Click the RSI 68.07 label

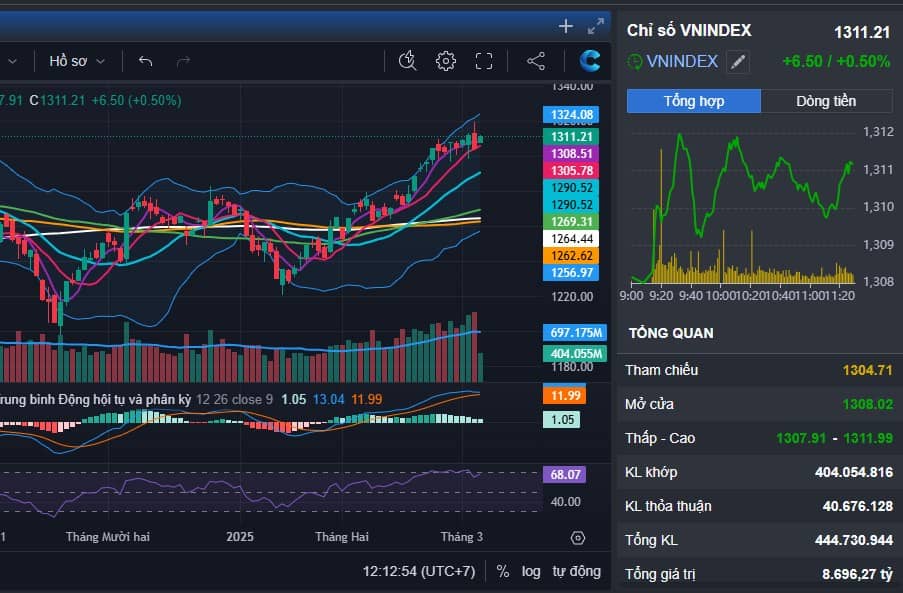click(564, 474)
